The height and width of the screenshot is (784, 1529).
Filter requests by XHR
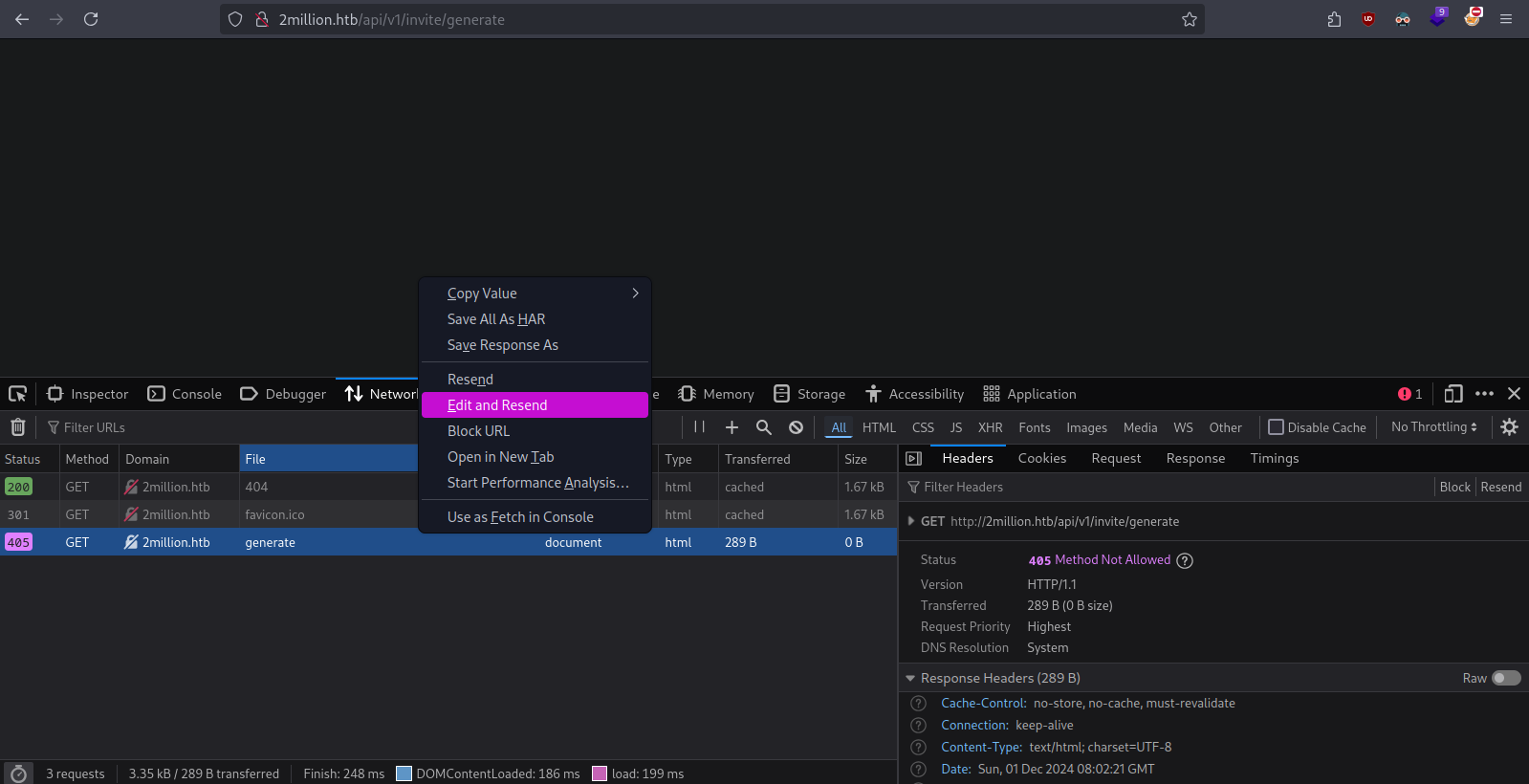tap(990, 427)
